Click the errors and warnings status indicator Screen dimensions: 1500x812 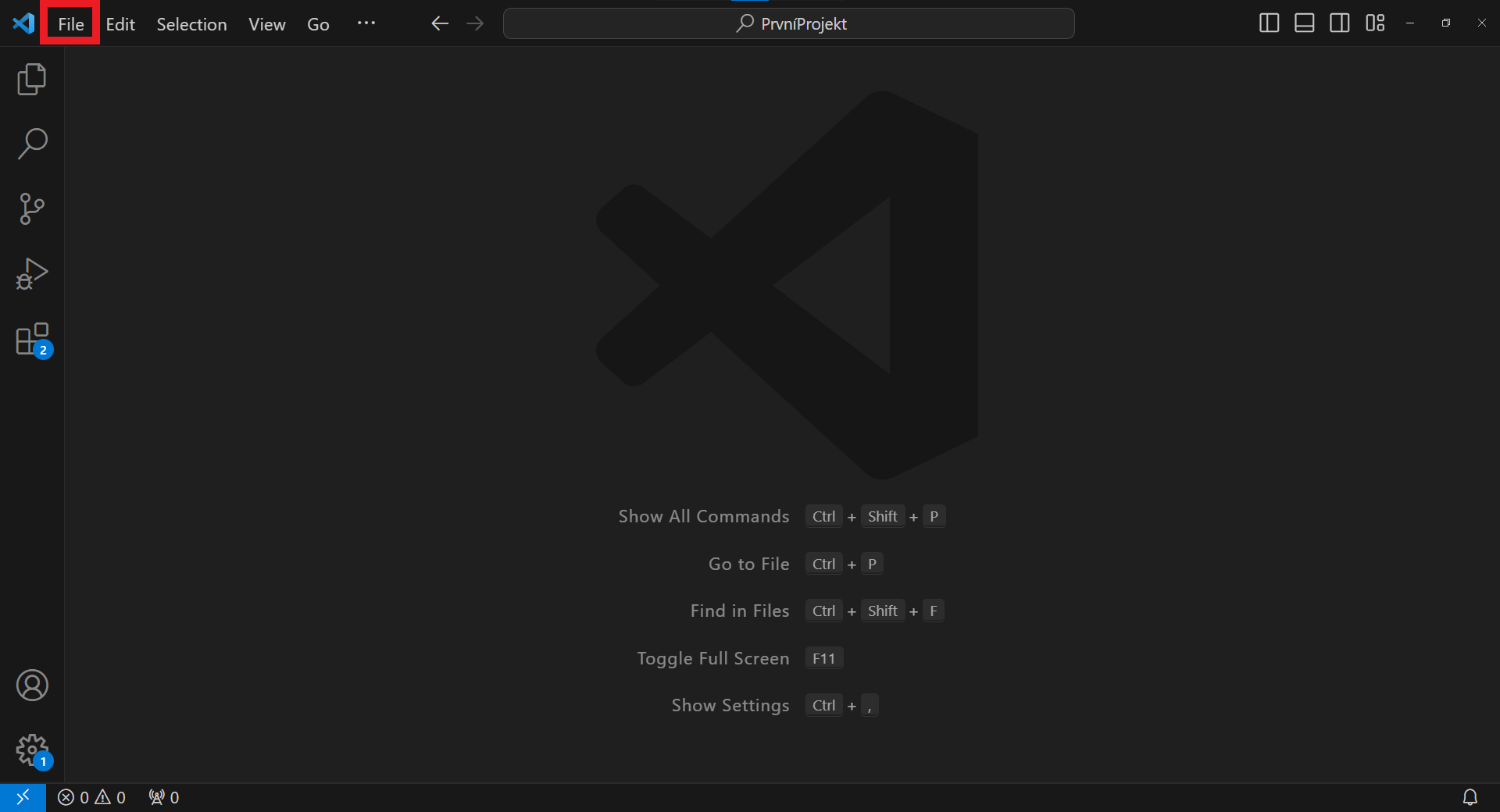point(91,797)
